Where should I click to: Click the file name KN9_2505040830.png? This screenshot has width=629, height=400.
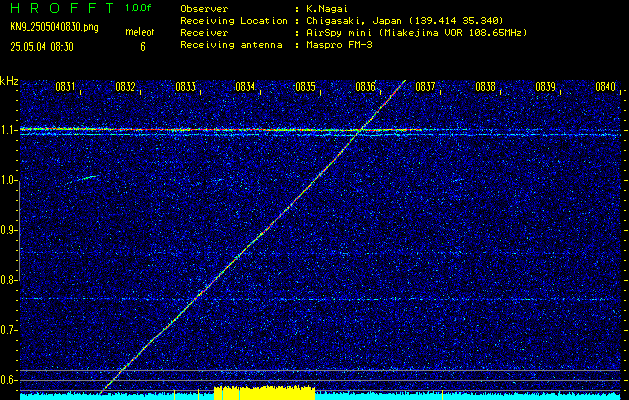[54, 27]
